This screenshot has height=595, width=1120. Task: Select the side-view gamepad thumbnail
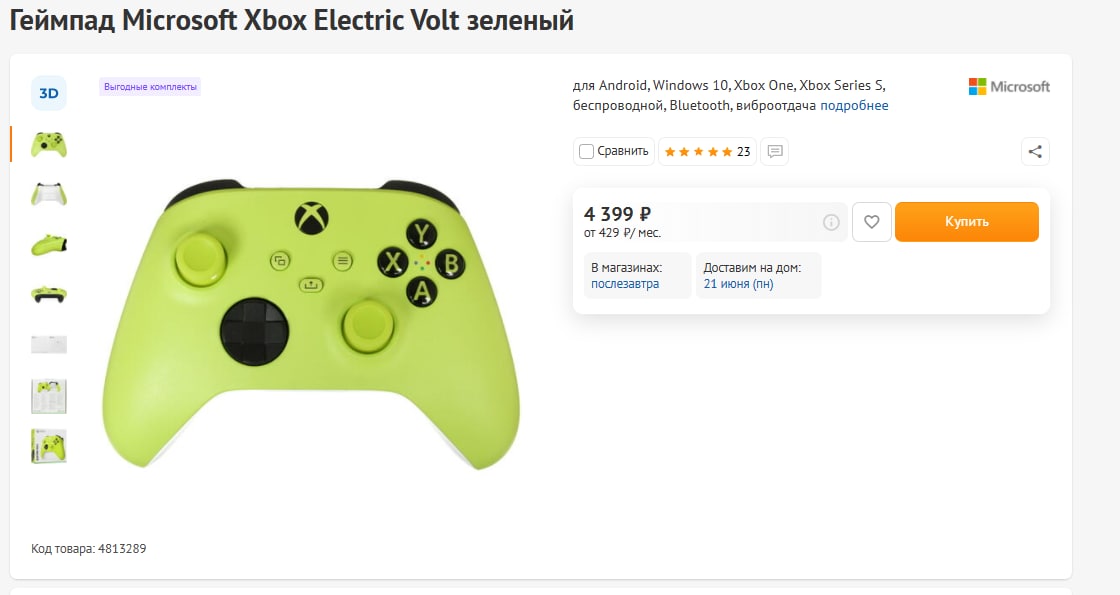click(49, 244)
